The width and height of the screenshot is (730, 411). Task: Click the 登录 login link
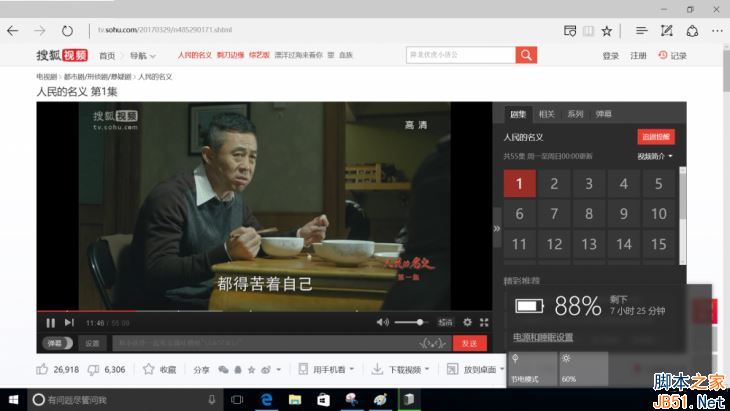610,55
